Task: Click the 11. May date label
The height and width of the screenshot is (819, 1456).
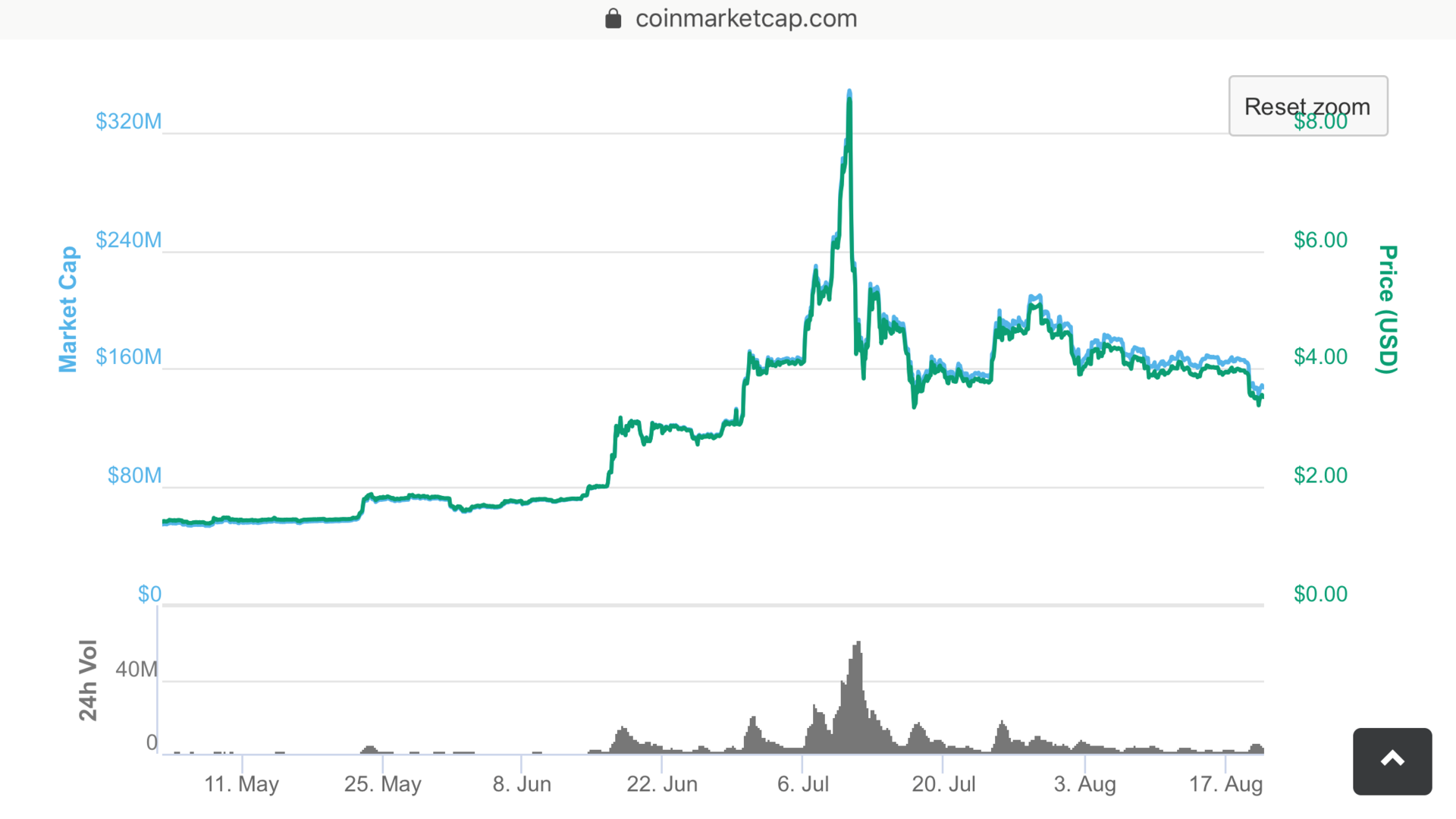Action: click(241, 784)
